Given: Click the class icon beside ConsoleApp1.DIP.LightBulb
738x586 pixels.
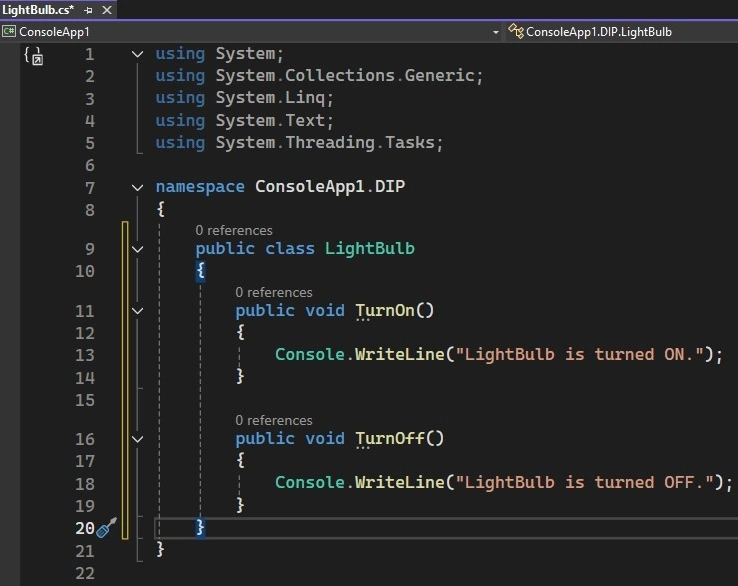Looking at the screenshot, I should (516, 32).
